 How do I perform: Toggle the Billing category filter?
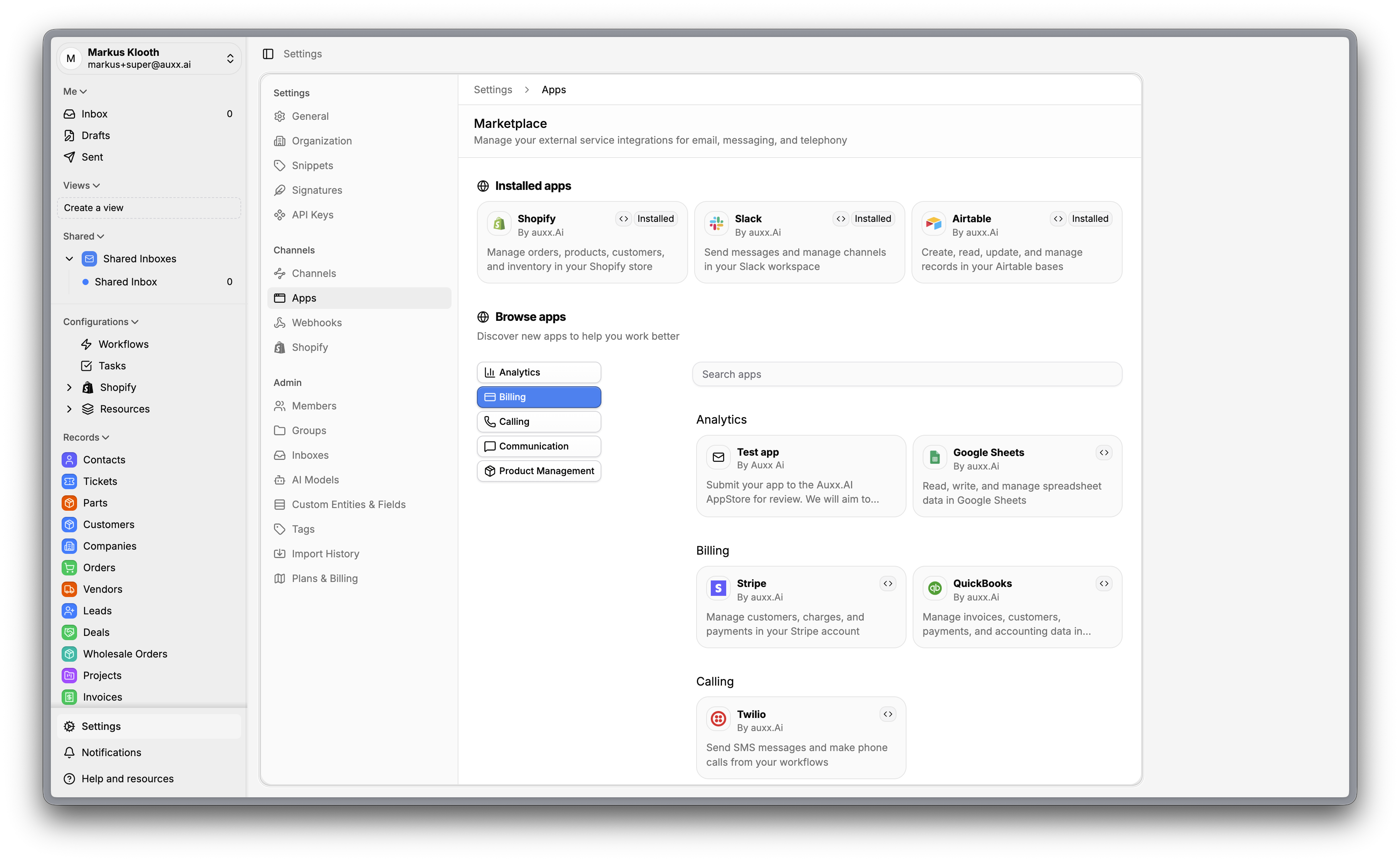click(539, 397)
